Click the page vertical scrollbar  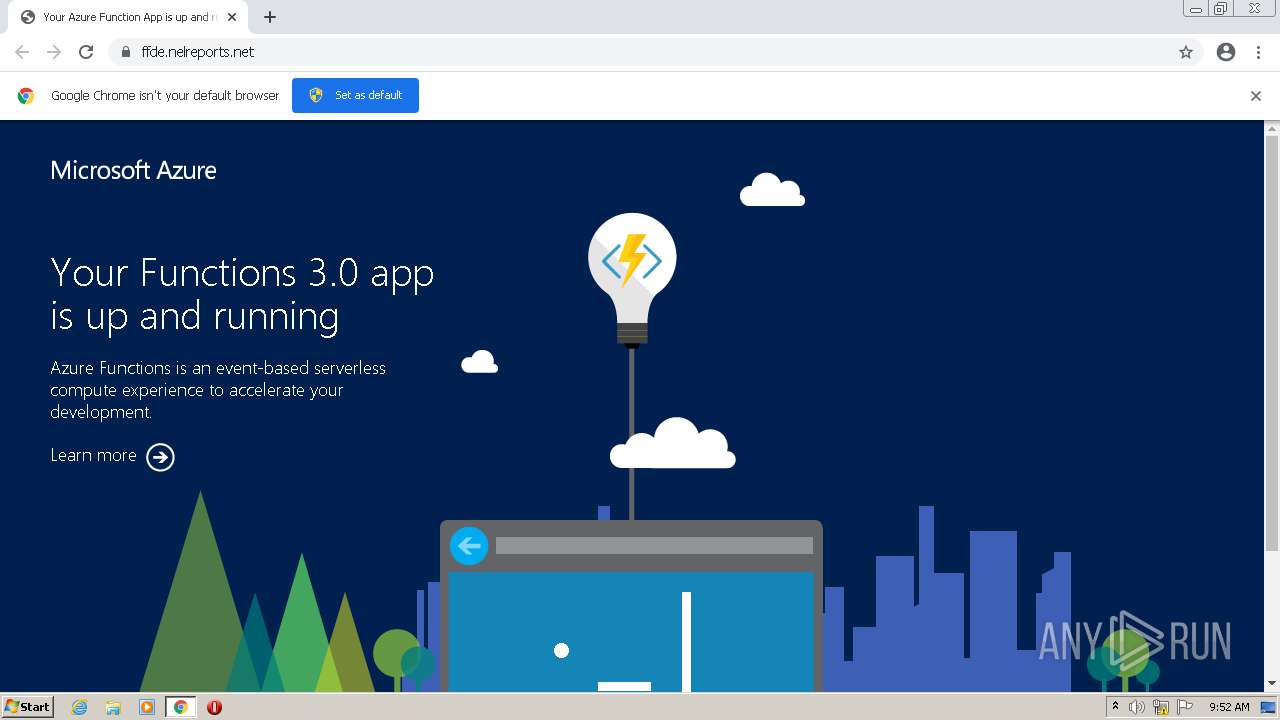click(1272, 342)
